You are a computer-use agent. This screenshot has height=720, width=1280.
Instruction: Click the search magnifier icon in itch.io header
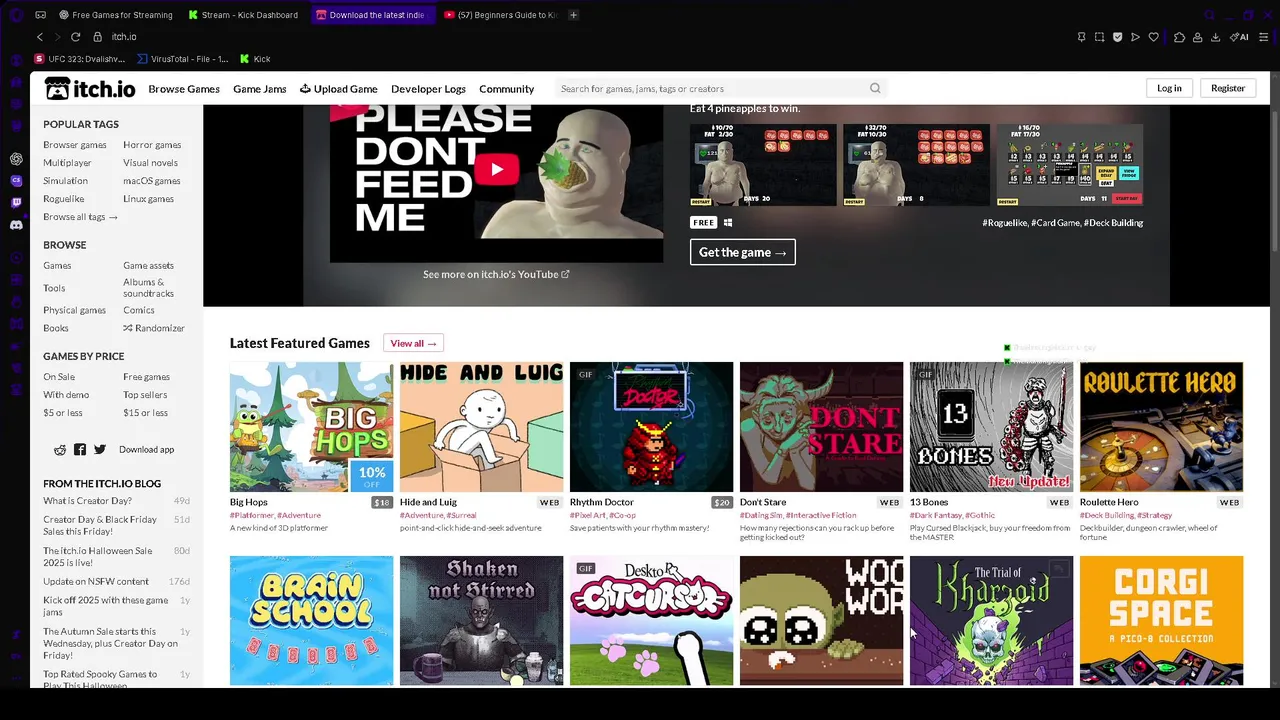click(875, 89)
